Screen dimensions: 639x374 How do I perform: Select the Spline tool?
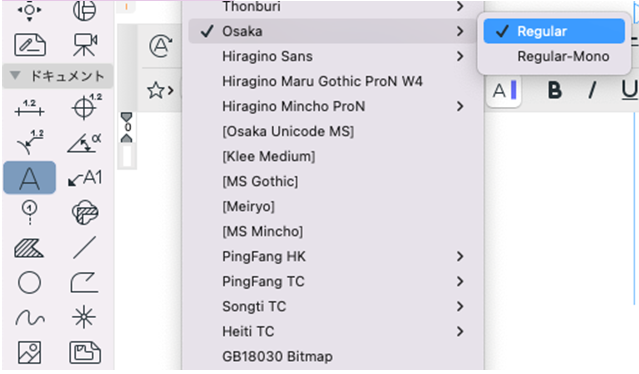(30, 318)
